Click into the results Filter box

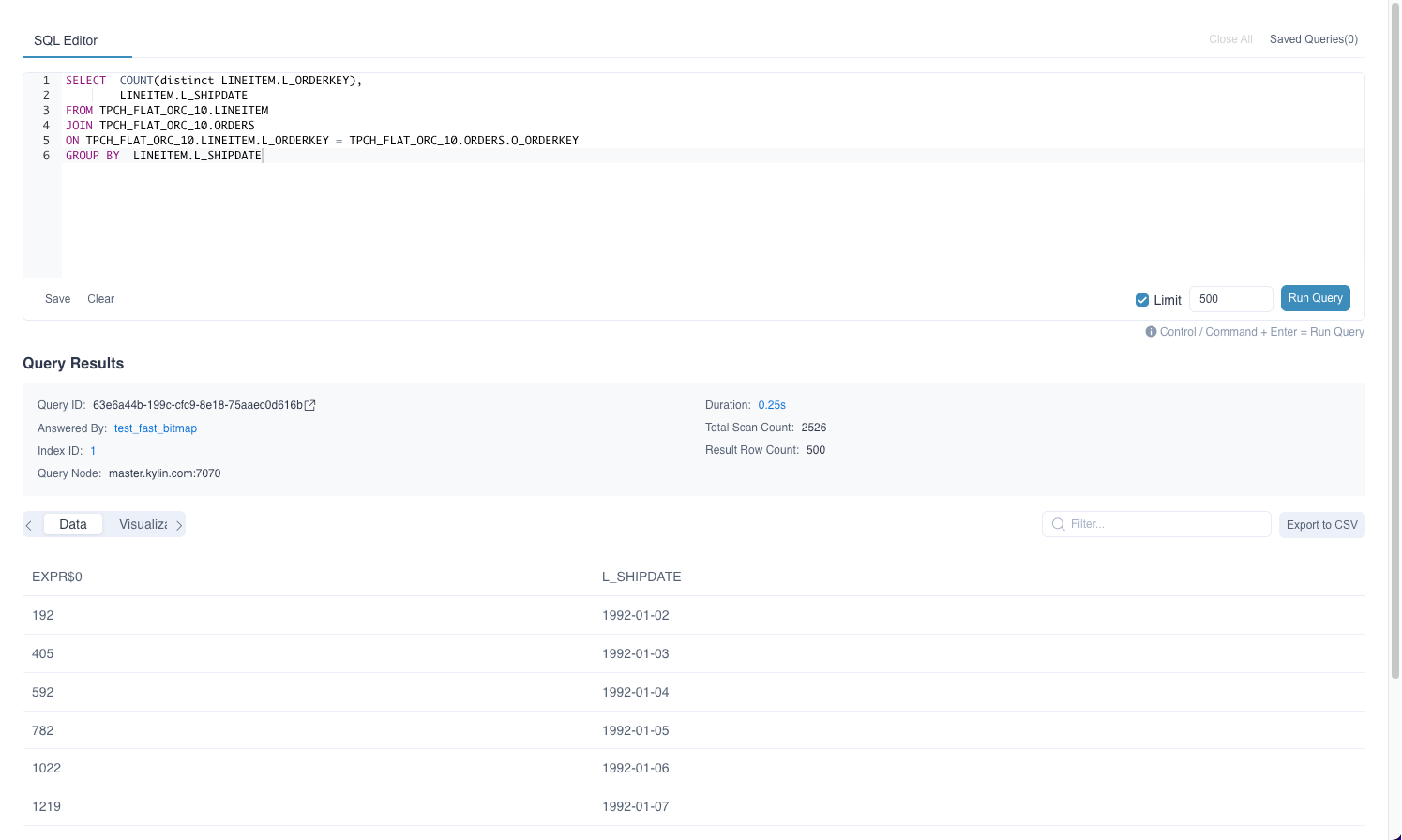(1163, 524)
